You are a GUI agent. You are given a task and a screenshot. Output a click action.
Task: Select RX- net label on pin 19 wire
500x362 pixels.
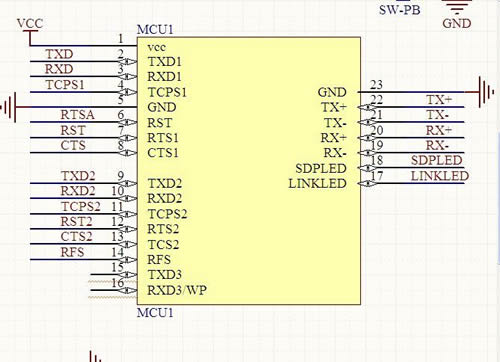click(437, 145)
